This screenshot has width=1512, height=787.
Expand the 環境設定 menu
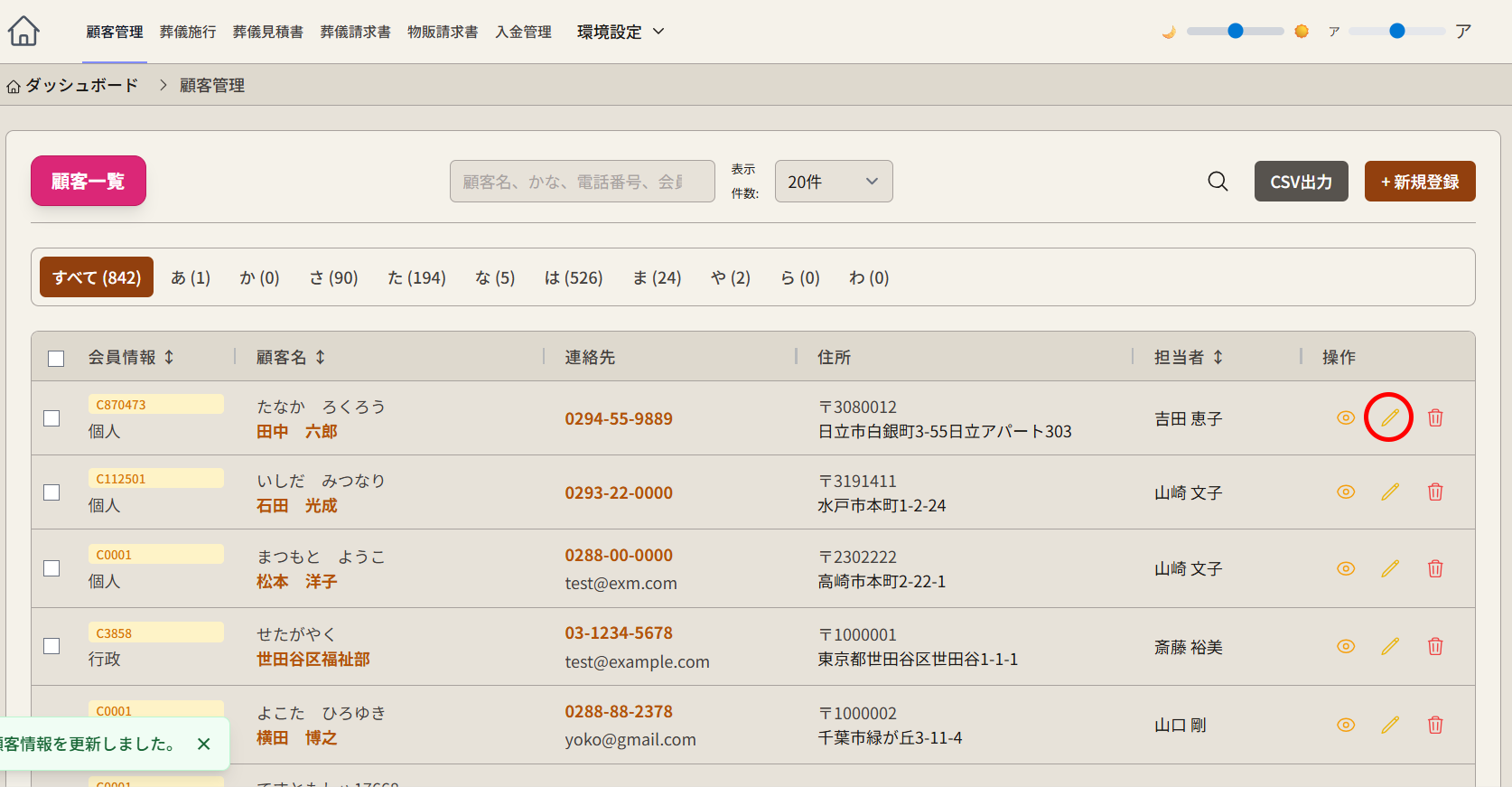tap(621, 32)
